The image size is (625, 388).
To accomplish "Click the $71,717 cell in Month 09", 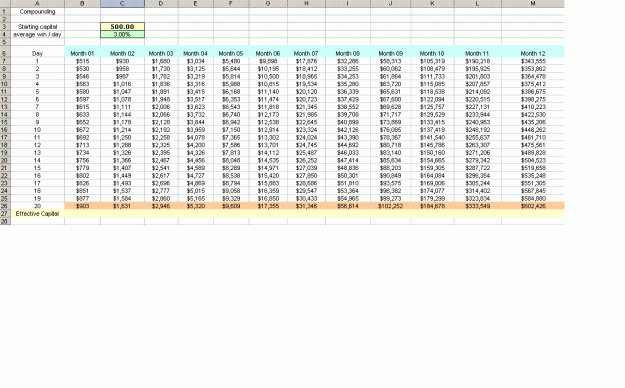I will tap(391, 114).
